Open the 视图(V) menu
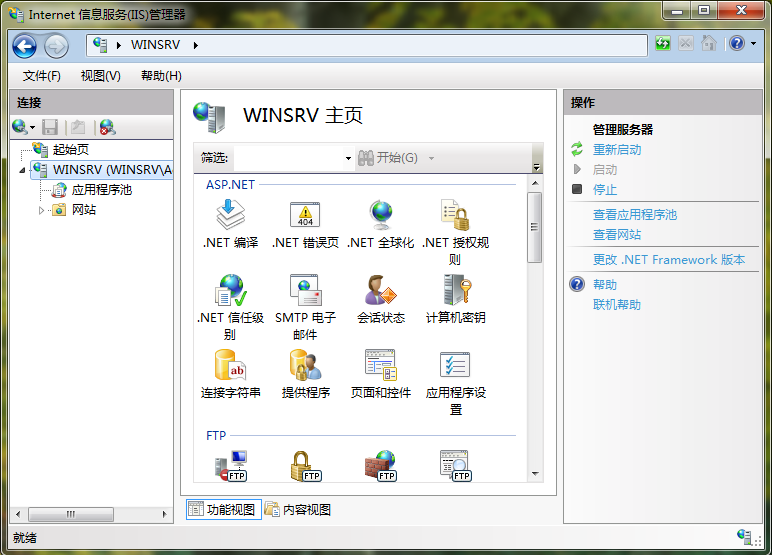The image size is (772, 555). (x=100, y=76)
